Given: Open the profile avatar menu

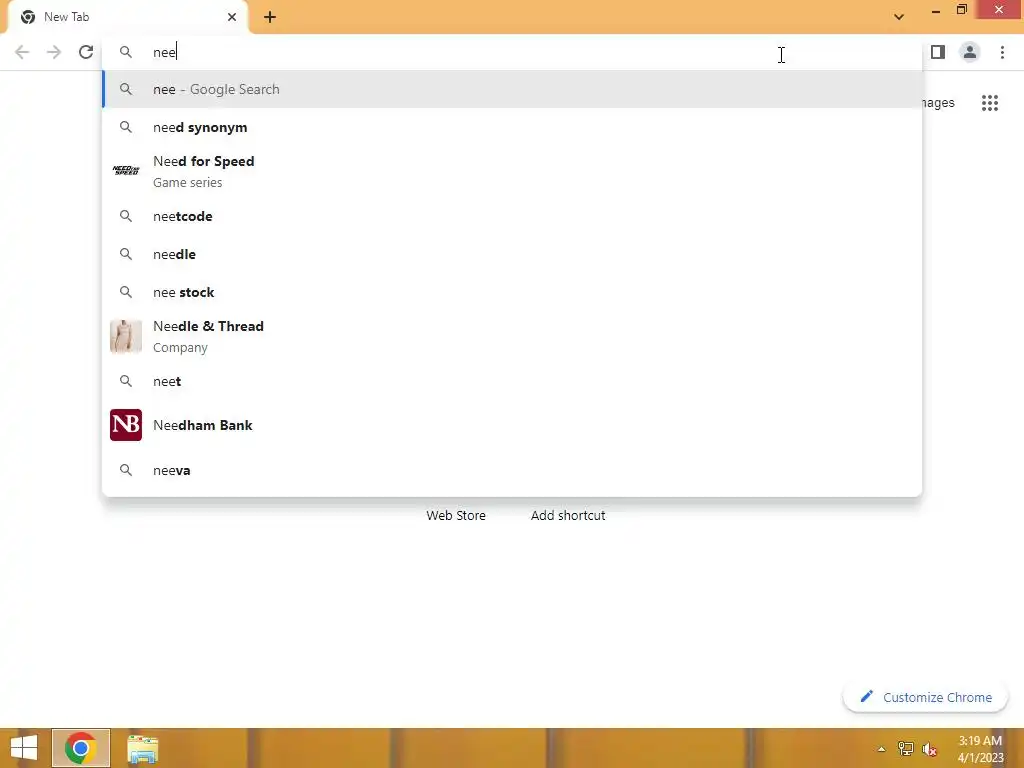Looking at the screenshot, I should click(x=970, y=52).
